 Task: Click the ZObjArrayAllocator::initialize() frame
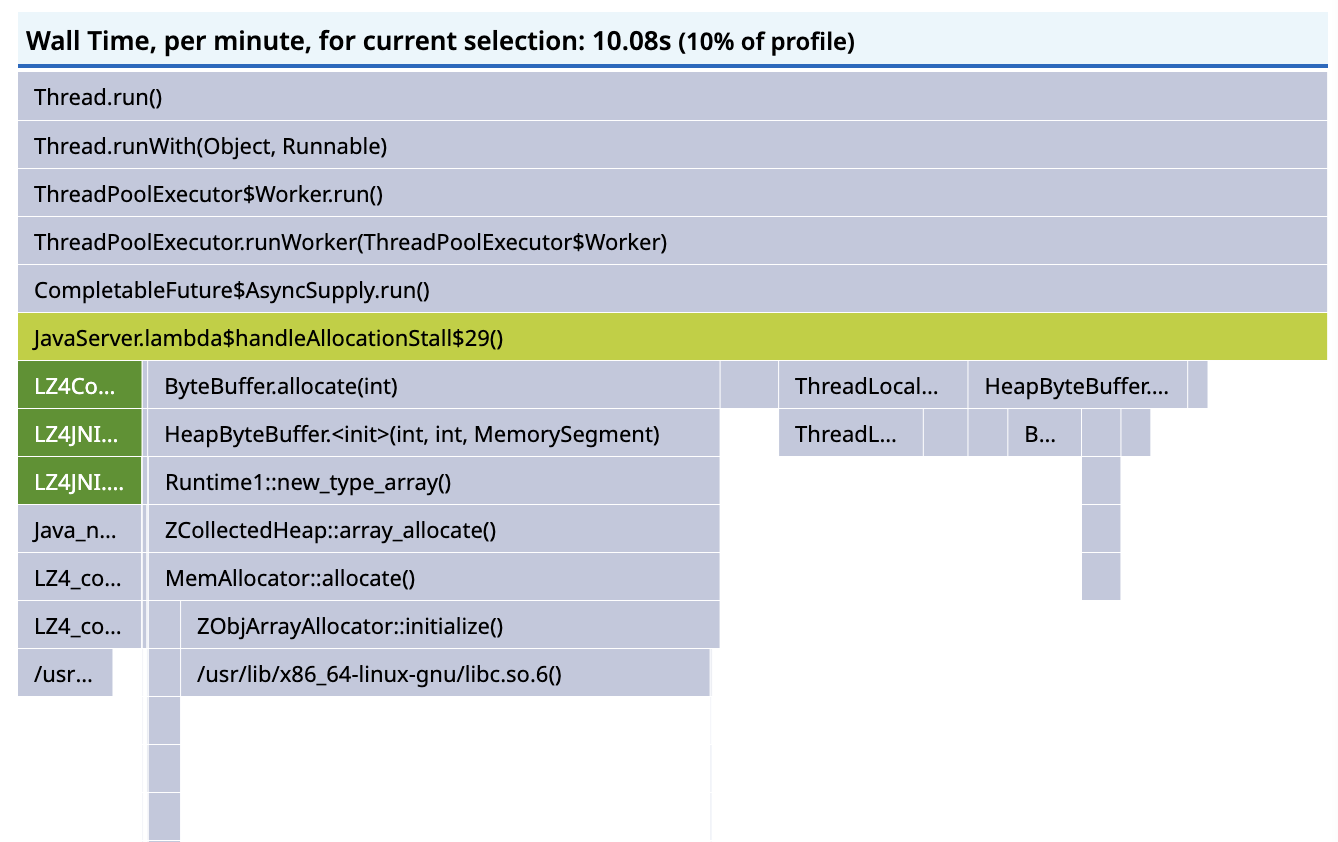pos(450,625)
